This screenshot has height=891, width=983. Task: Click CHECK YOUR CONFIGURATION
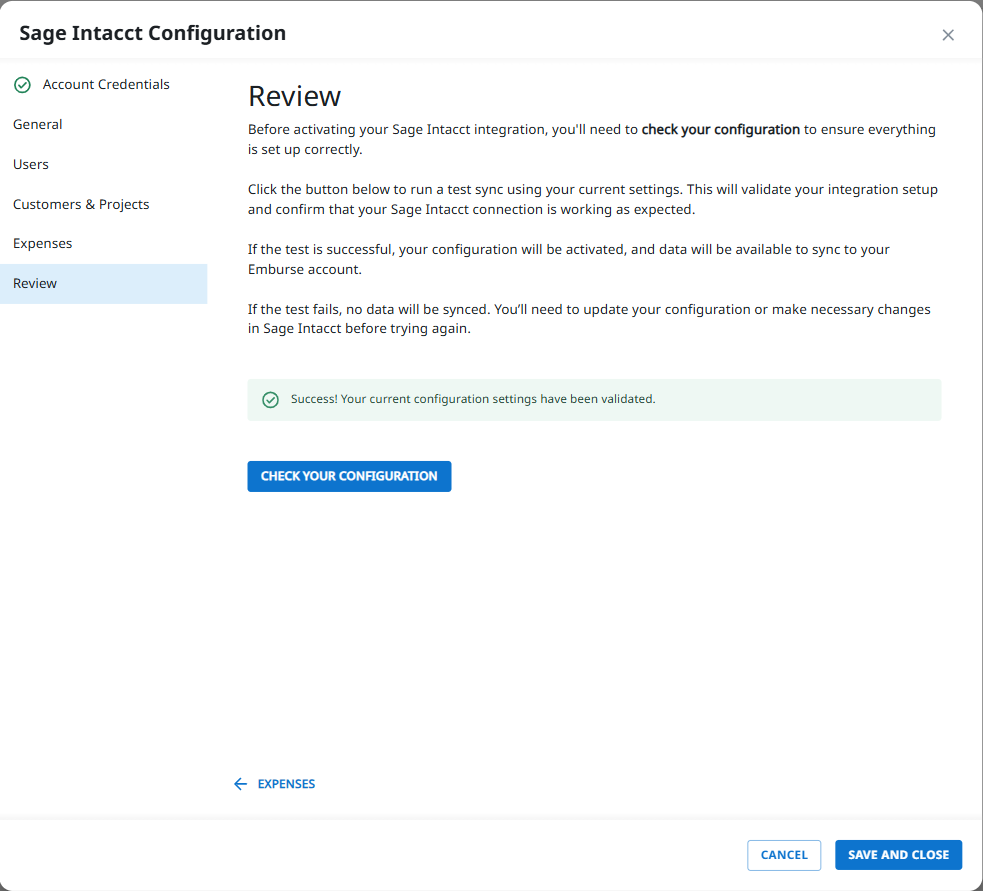tap(349, 476)
